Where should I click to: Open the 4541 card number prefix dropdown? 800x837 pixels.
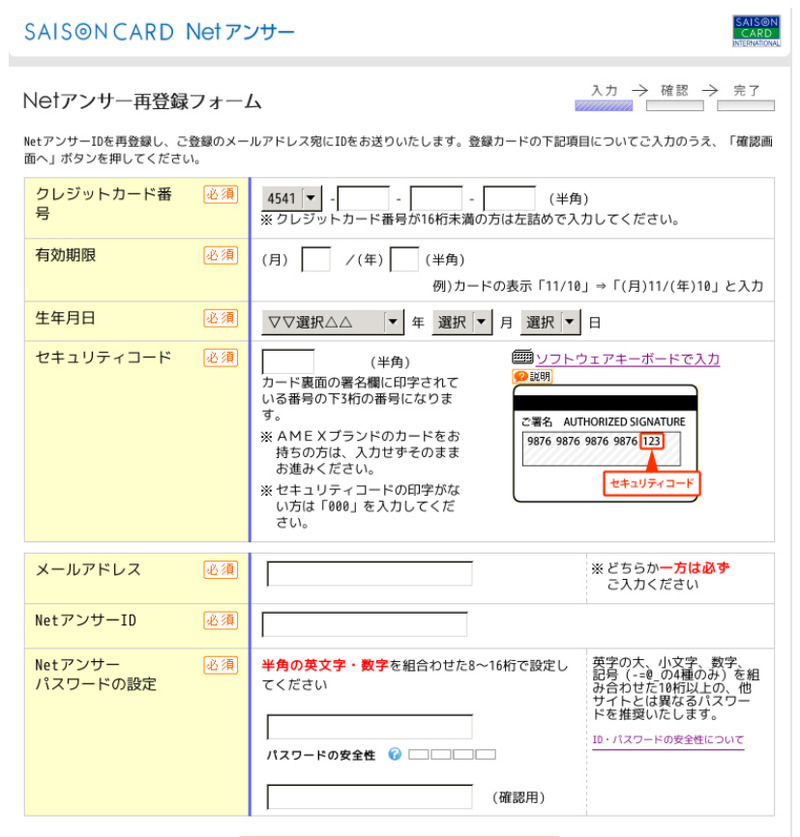292,199
